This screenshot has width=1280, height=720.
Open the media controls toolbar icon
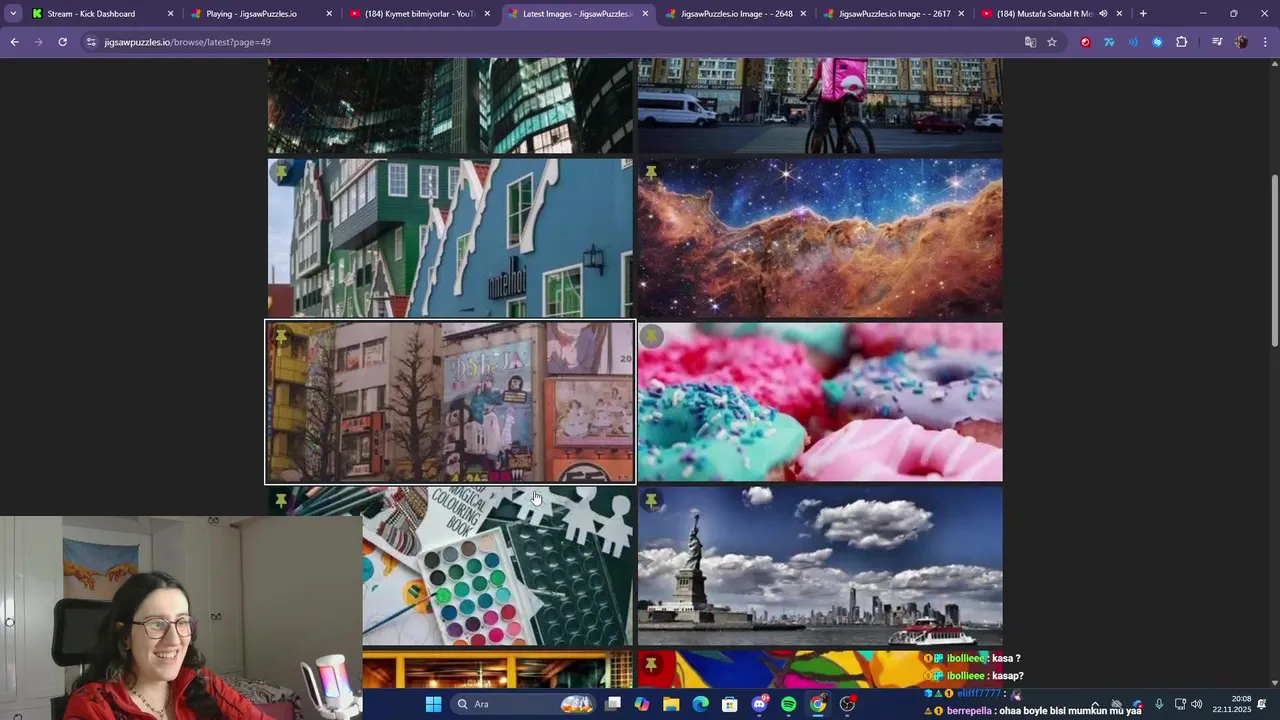[1217, 42]
